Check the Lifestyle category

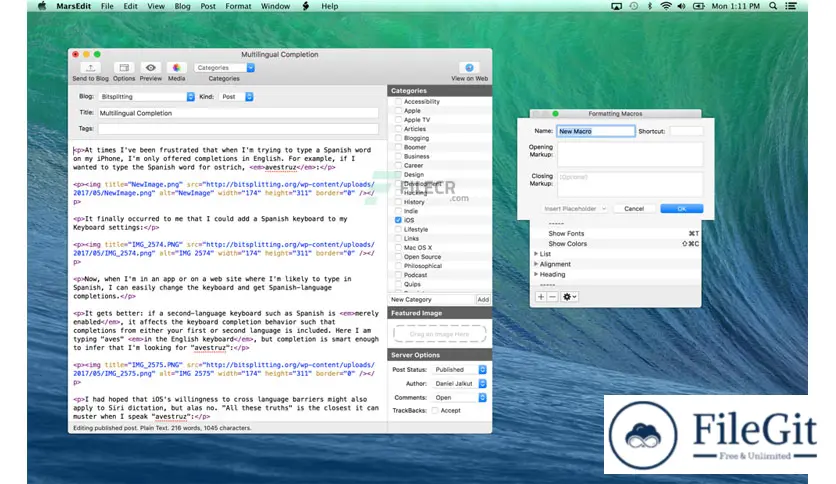click(x=398, y=229)
